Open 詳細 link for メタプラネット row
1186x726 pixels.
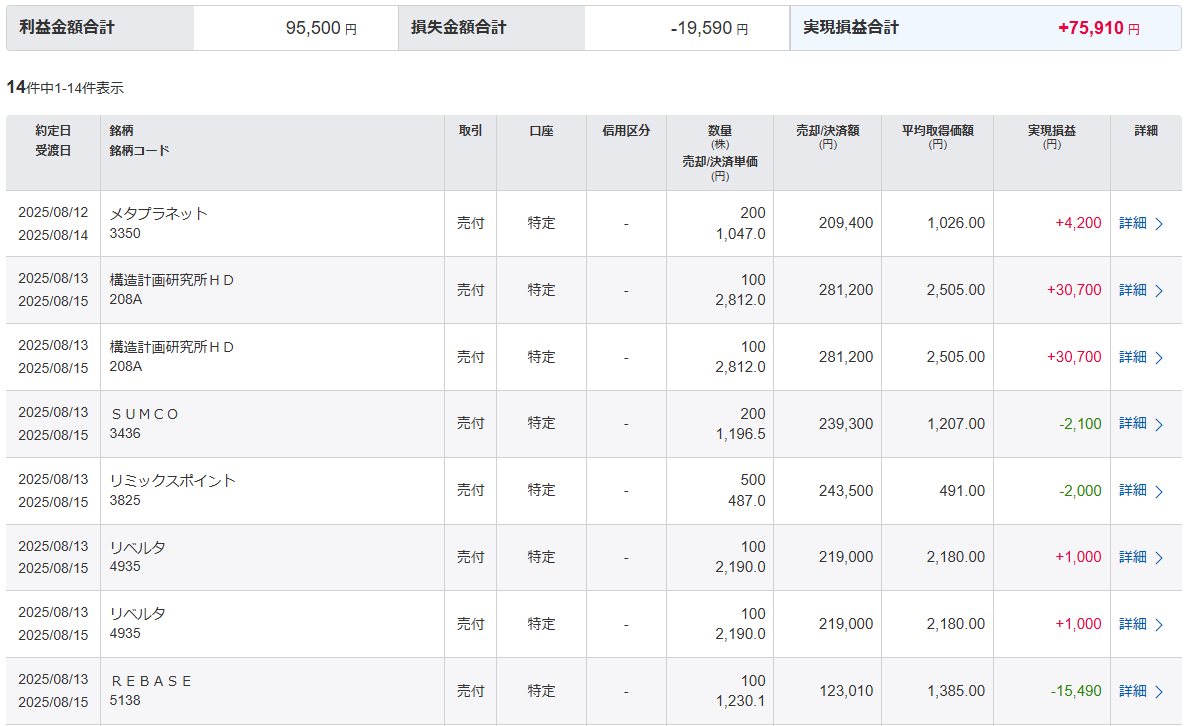tap(1133, 223)
